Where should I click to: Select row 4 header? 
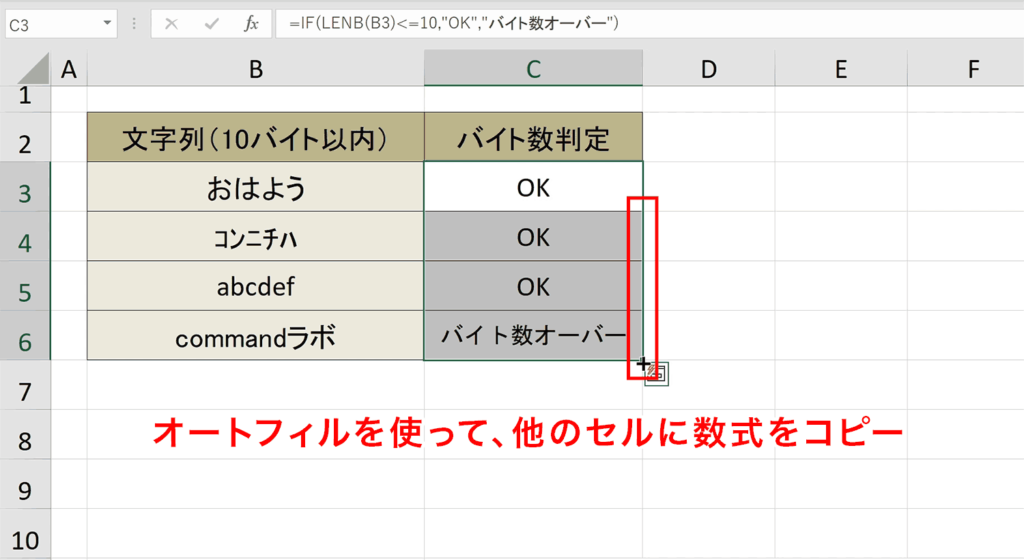coord(25,236)
